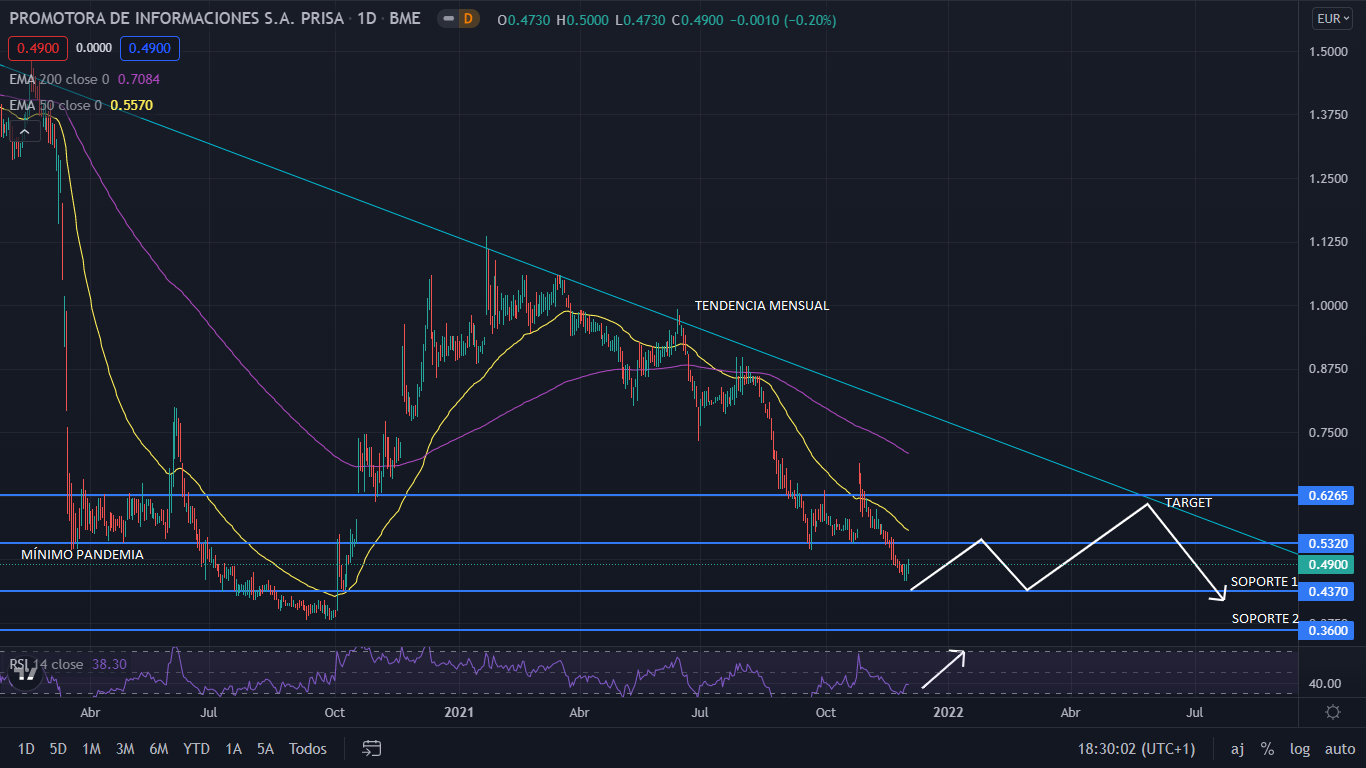Click the aj scale adjustment option
The width and height of the screenshot is (1366, 768).
(1238, 748)
